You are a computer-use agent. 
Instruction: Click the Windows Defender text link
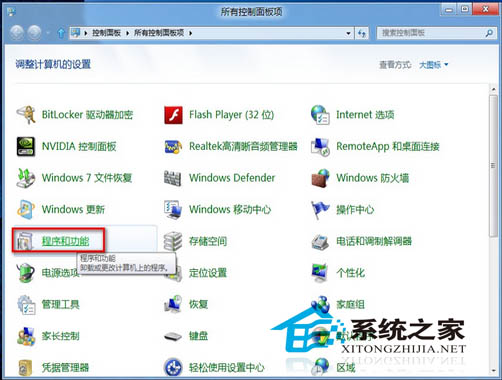coord(232,178)
